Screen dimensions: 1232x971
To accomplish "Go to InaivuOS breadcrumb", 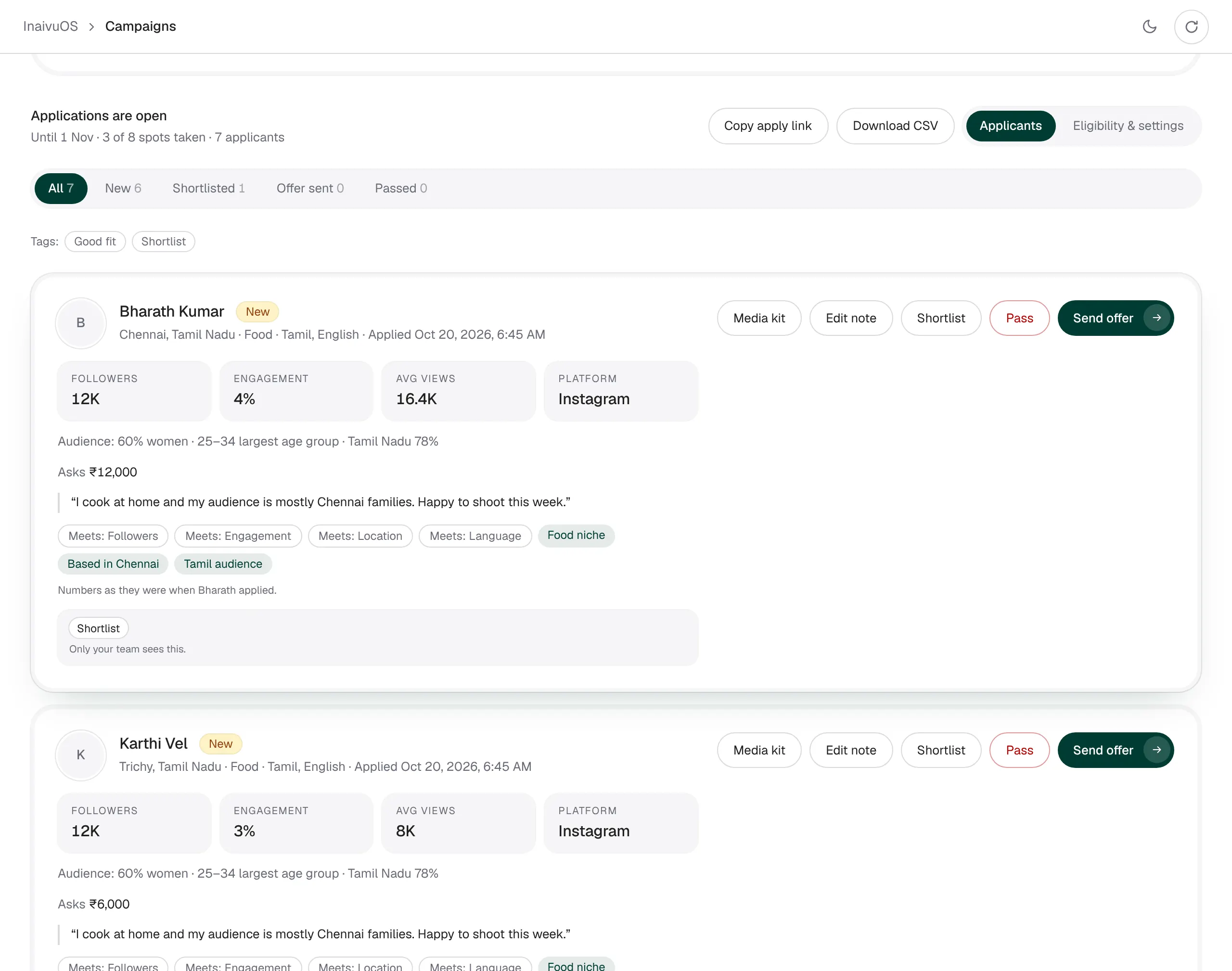I will 51,26.
